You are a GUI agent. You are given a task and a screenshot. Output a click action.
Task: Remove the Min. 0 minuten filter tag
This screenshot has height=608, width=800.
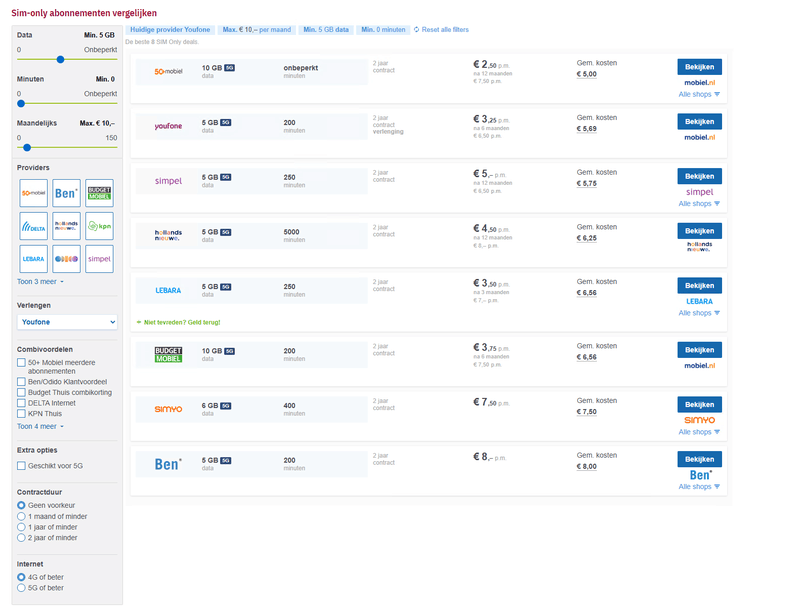click(383, 30)
